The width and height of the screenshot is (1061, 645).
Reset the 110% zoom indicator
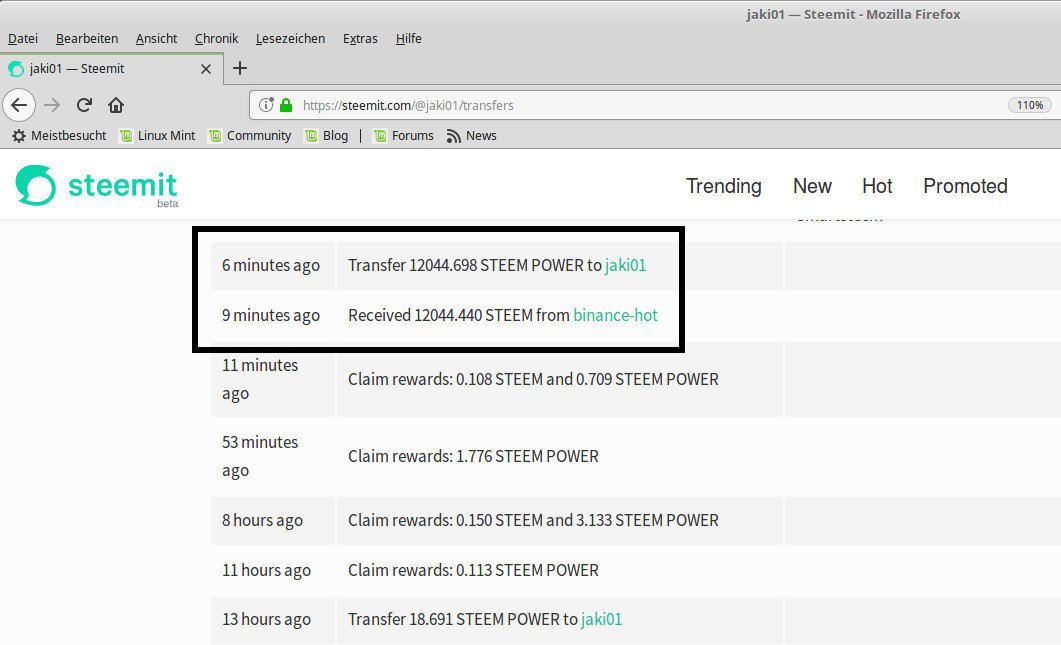(x=1030, y=105)
